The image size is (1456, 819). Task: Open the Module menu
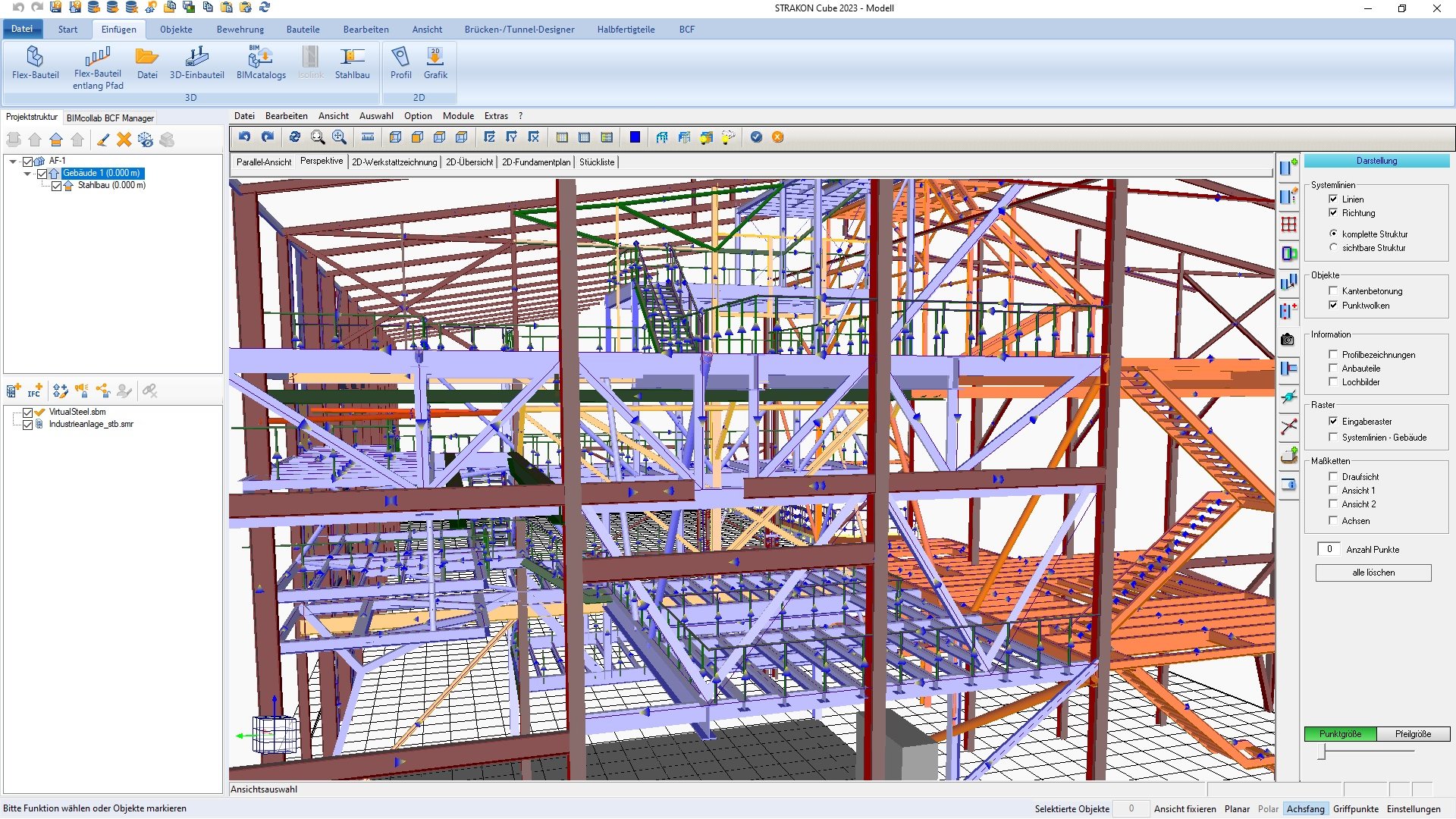coord(458,116)
